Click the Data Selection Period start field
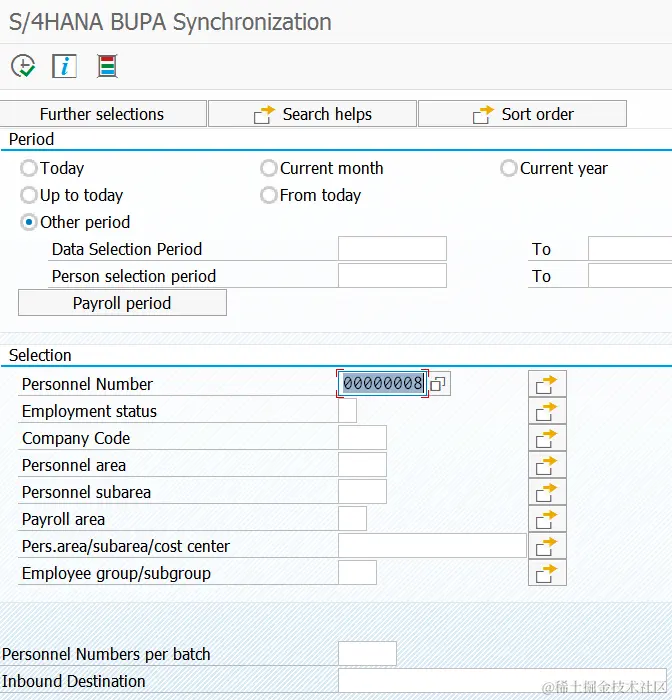672x700 pixels. 392,249
